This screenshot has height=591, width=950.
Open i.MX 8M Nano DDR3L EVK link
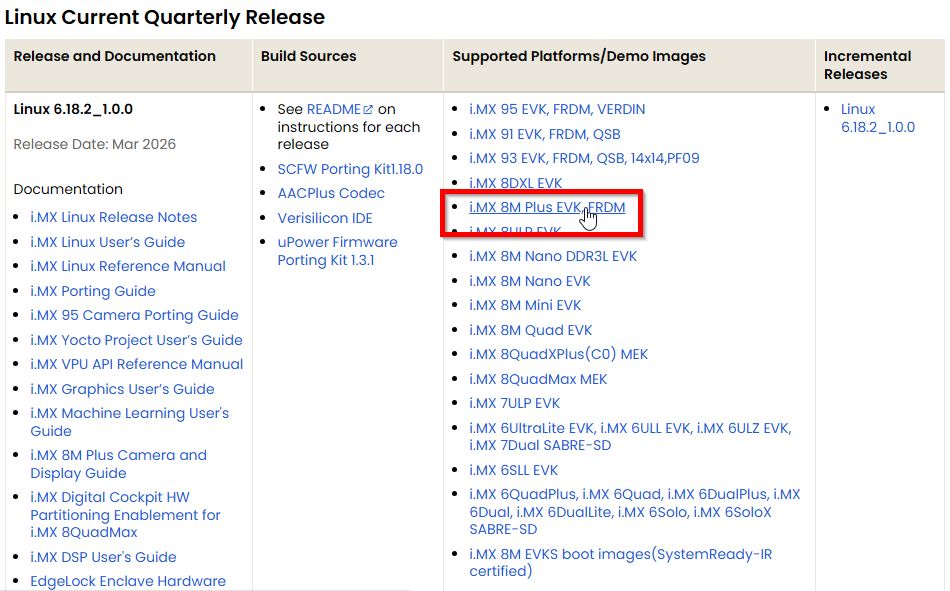(553, 256)
